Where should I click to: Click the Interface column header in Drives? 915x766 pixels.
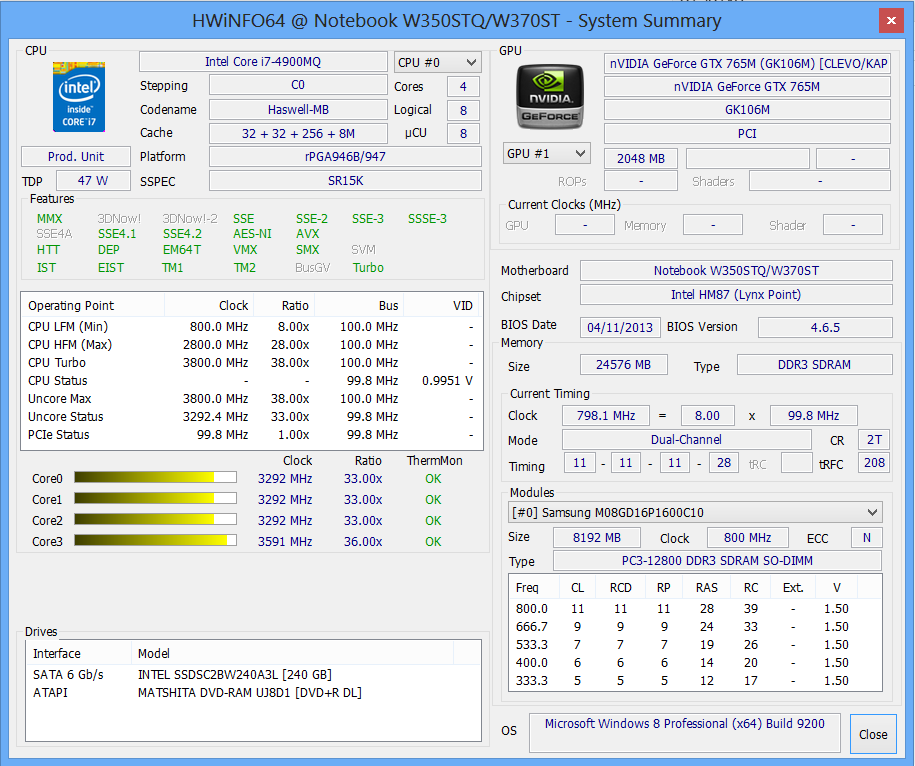pyautogui.click(x=79, y=653)
